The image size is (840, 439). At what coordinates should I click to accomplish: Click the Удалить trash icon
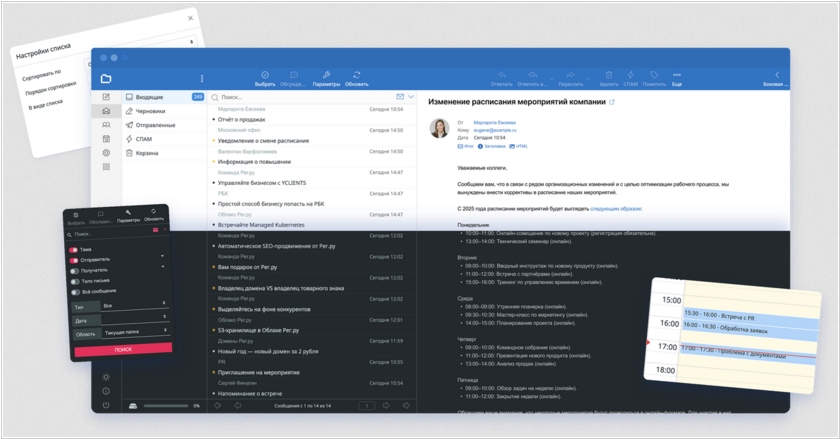pos(608,75)
